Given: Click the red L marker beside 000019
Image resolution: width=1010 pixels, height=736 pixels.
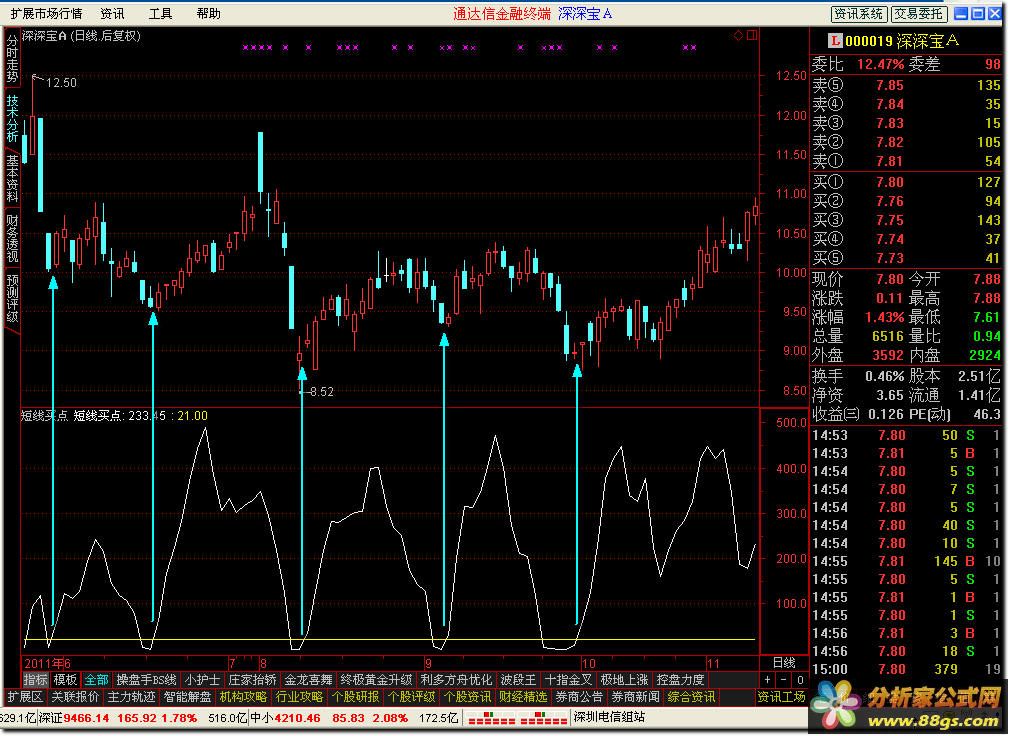Looking at the screenshot, I should pos(835,41).
